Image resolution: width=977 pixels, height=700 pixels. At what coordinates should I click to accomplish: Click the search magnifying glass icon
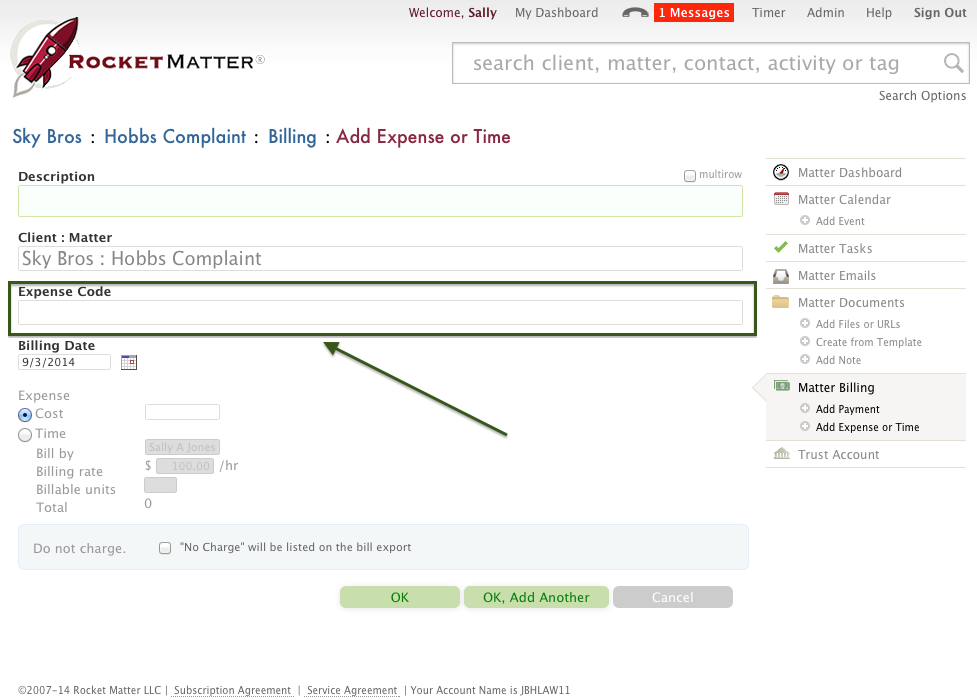coord(954,64)
